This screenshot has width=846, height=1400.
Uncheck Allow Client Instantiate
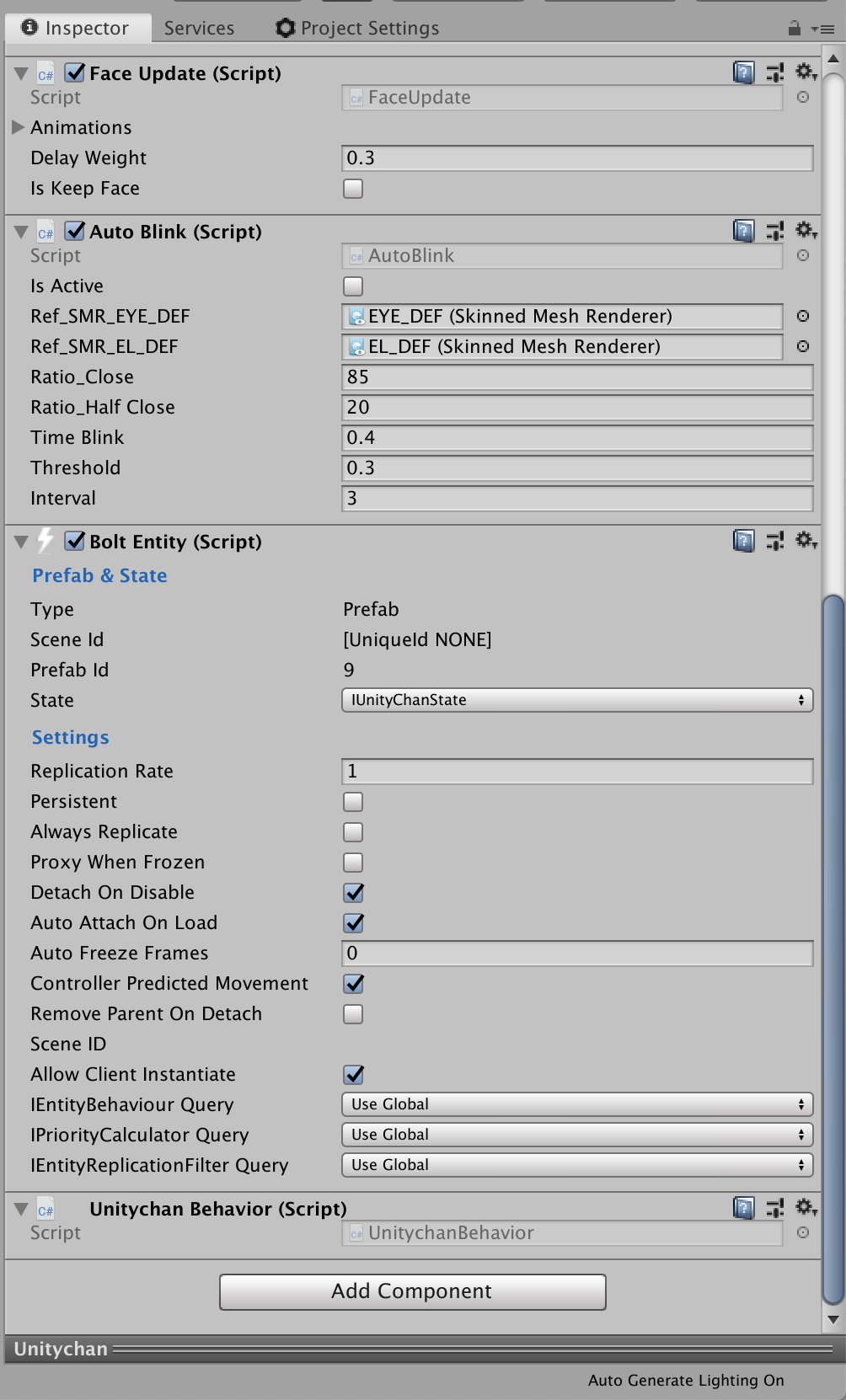point(353,1075)
